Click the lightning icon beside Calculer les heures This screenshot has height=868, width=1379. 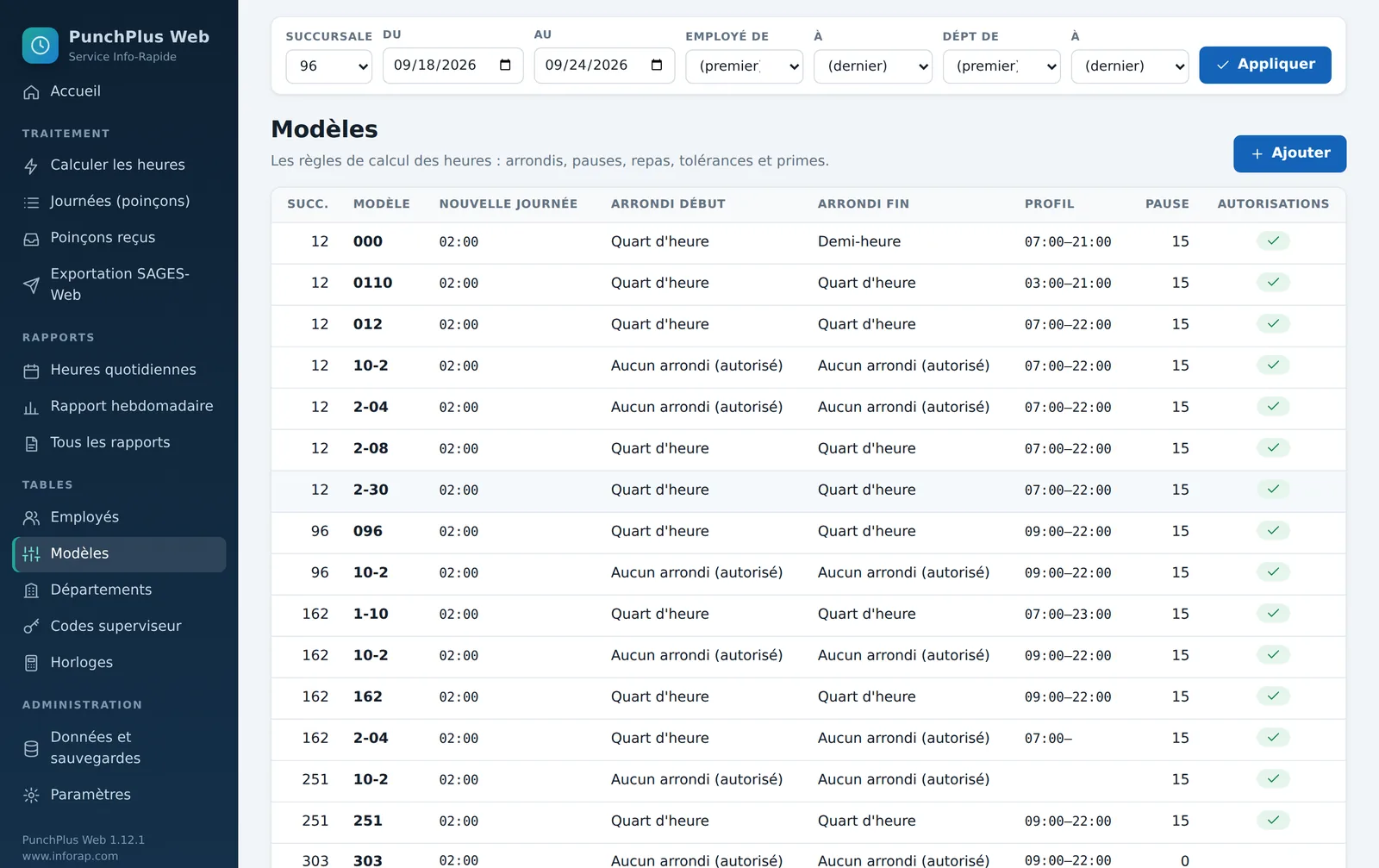pos(31,165)
